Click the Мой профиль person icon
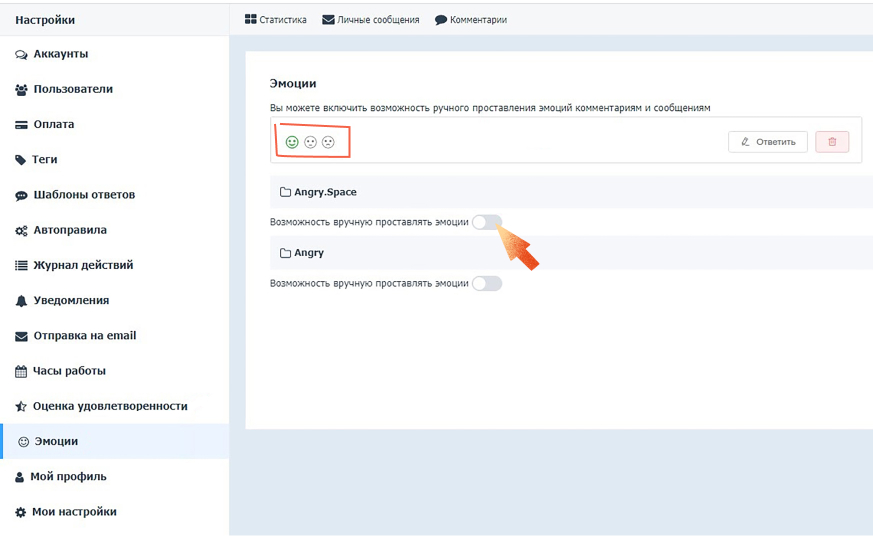Viewport: 873px width, 536px height. (19, 477)
